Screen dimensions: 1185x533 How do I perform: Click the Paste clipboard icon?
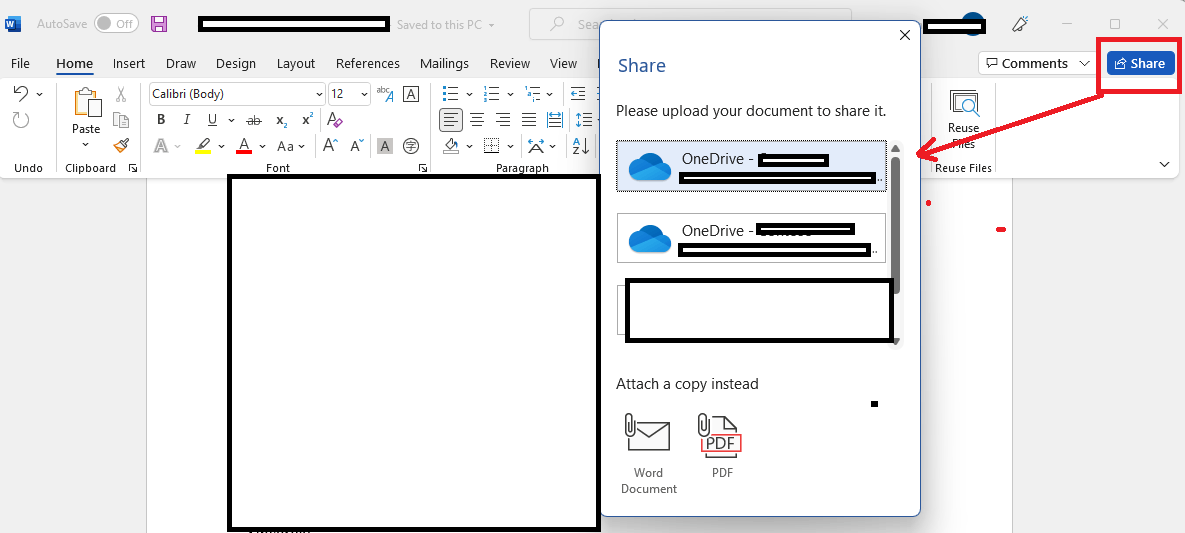[87, 103]
